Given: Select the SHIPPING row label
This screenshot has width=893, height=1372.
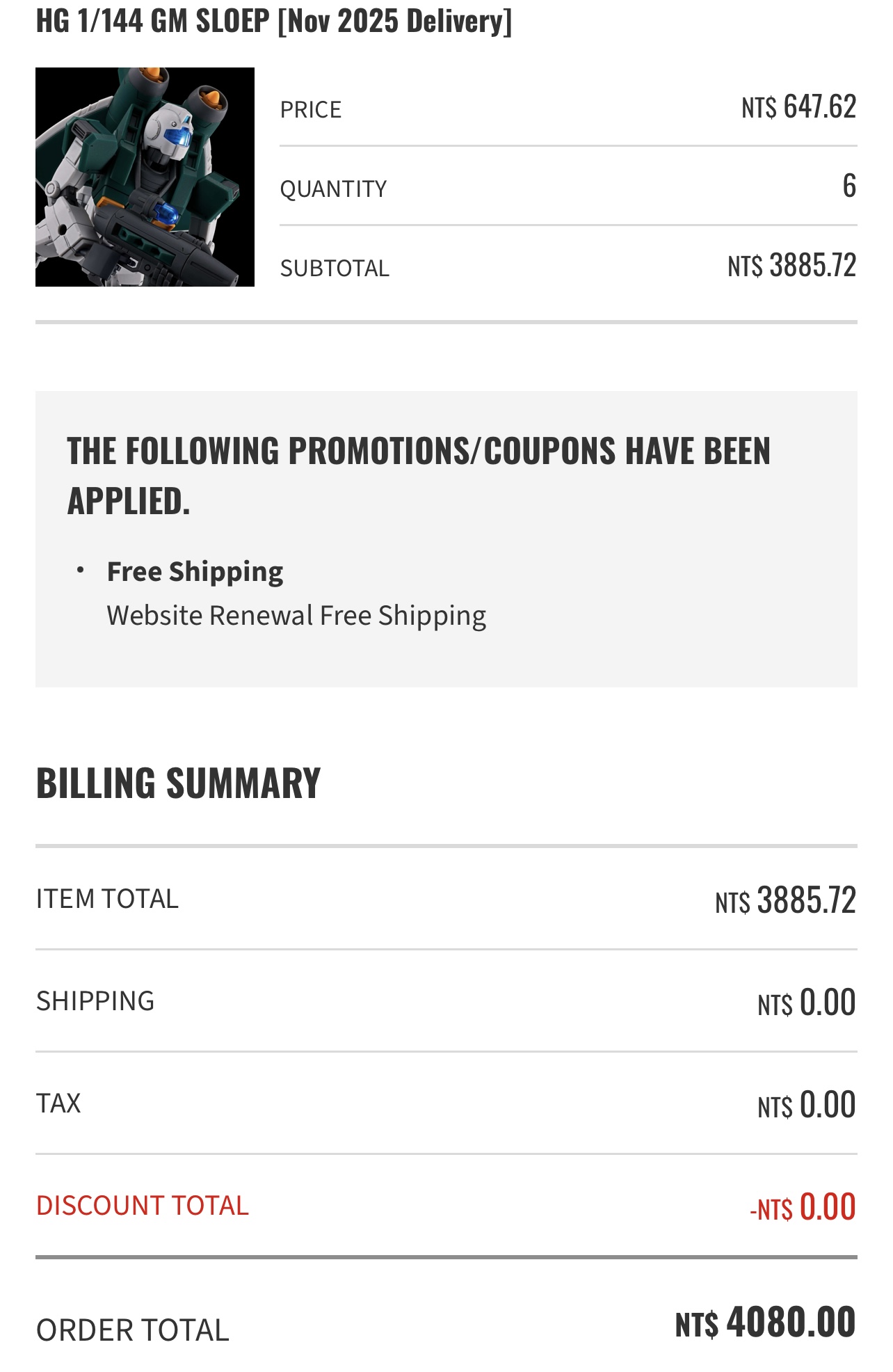Looking at the screenshot, I should (x=95, y=1000).
